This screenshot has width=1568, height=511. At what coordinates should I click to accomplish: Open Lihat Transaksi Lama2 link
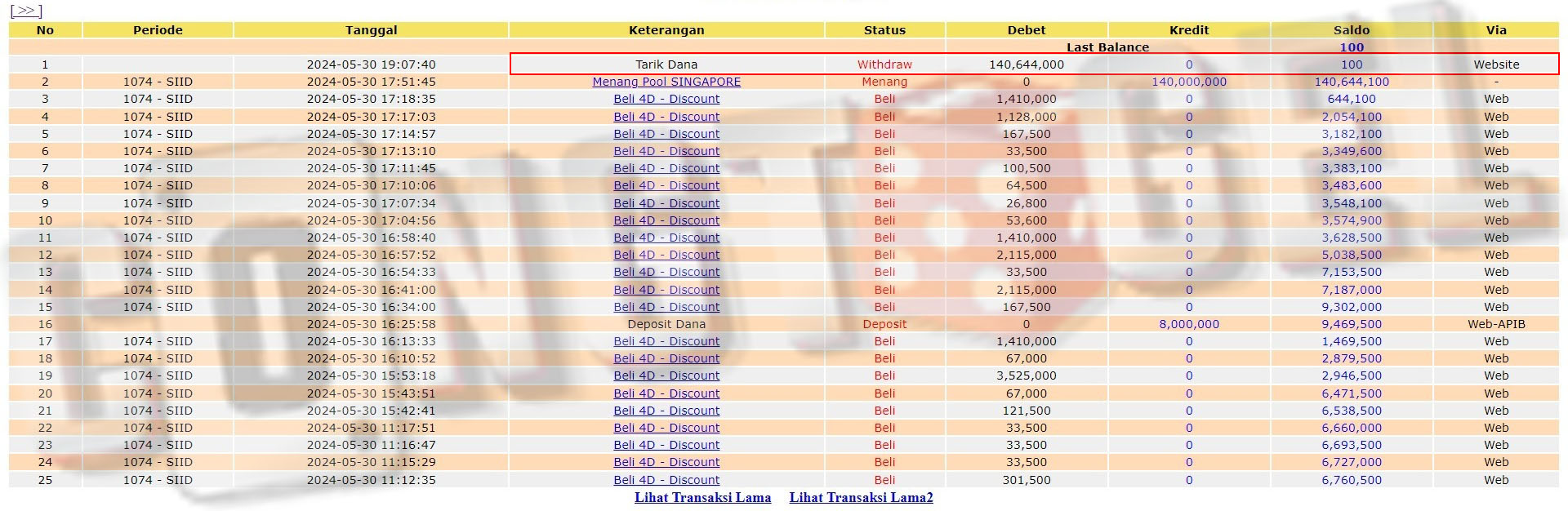[x=861, y=497]
